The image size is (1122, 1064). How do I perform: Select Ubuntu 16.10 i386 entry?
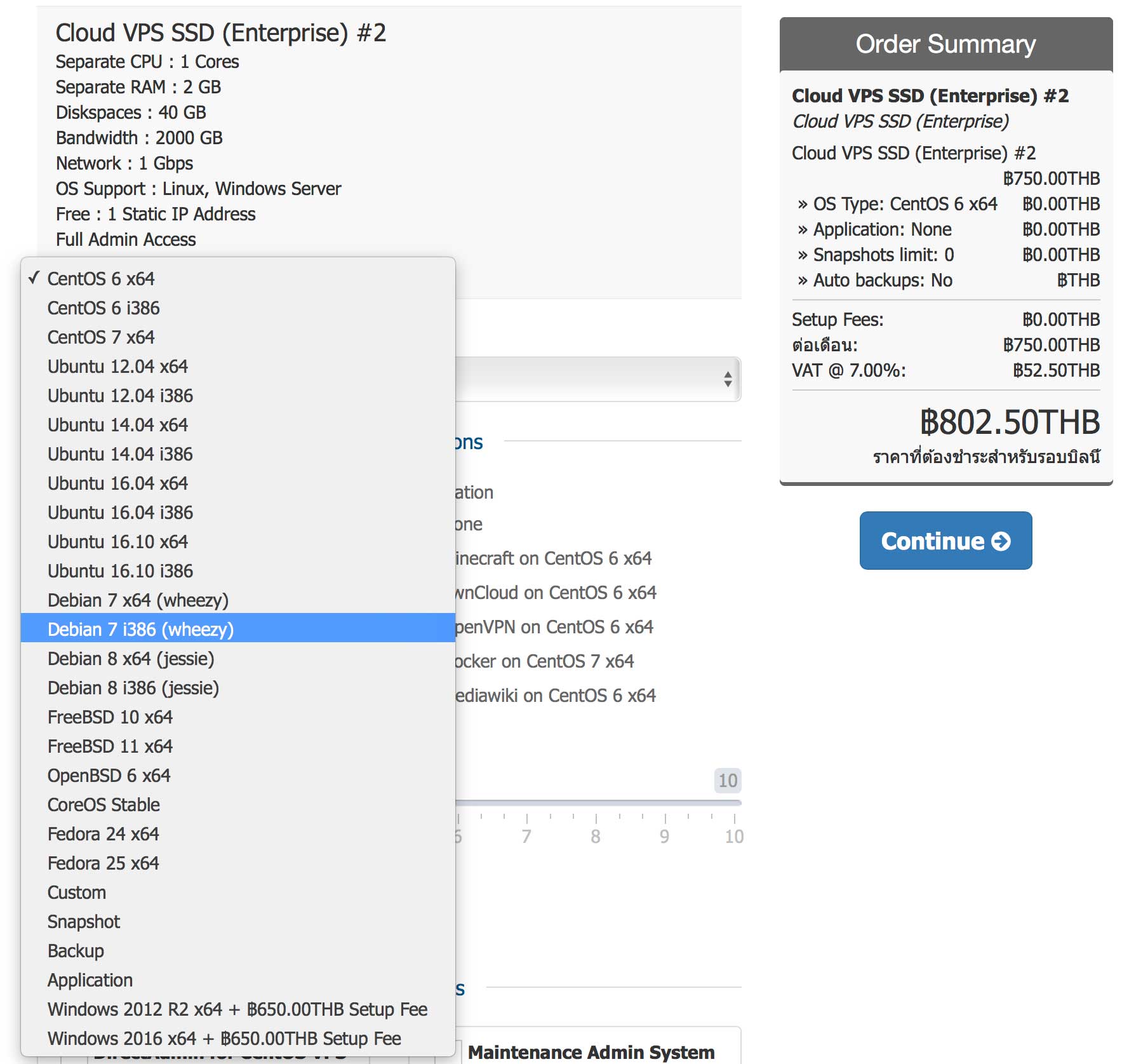tap(120, 571)
